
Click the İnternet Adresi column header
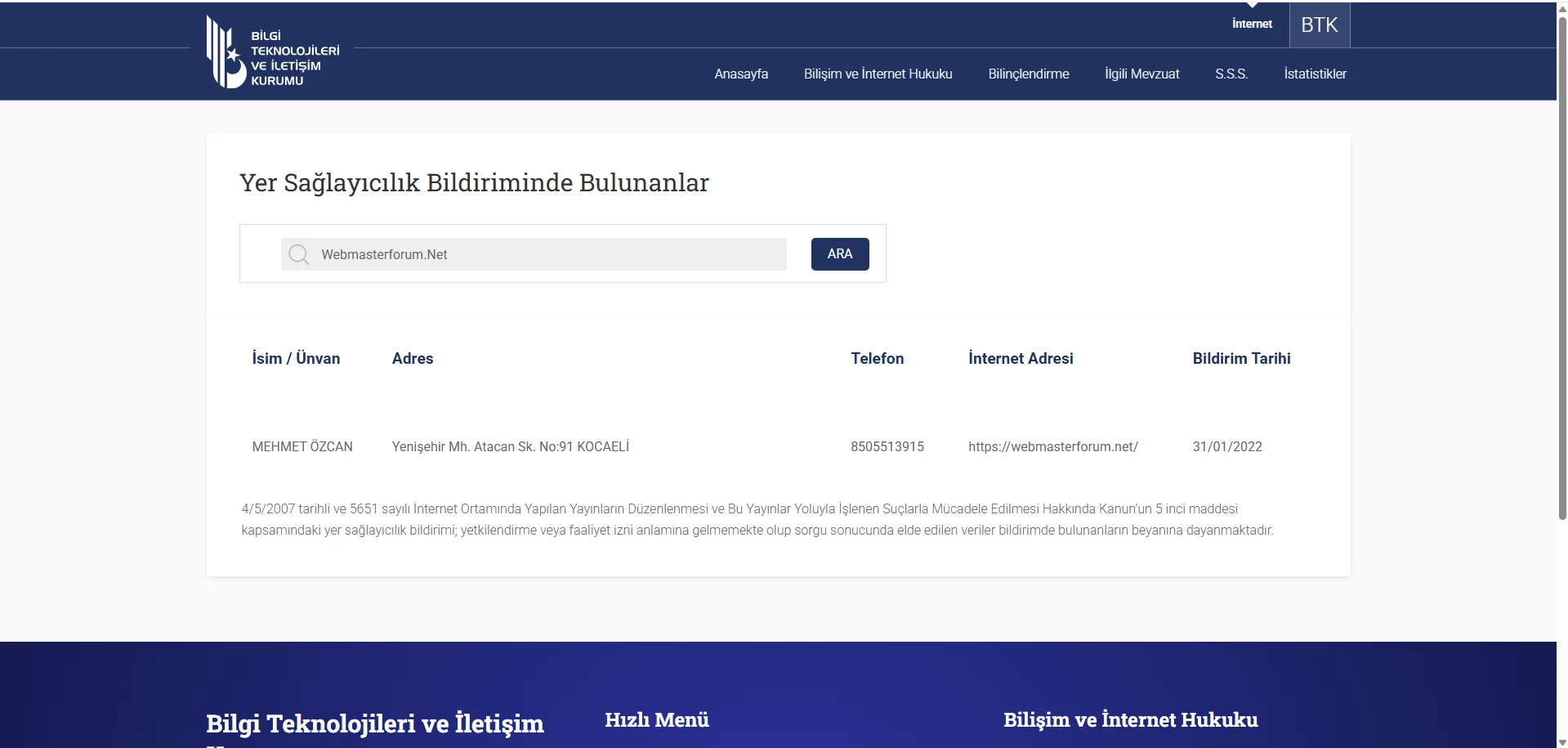tap(1021, 358)
